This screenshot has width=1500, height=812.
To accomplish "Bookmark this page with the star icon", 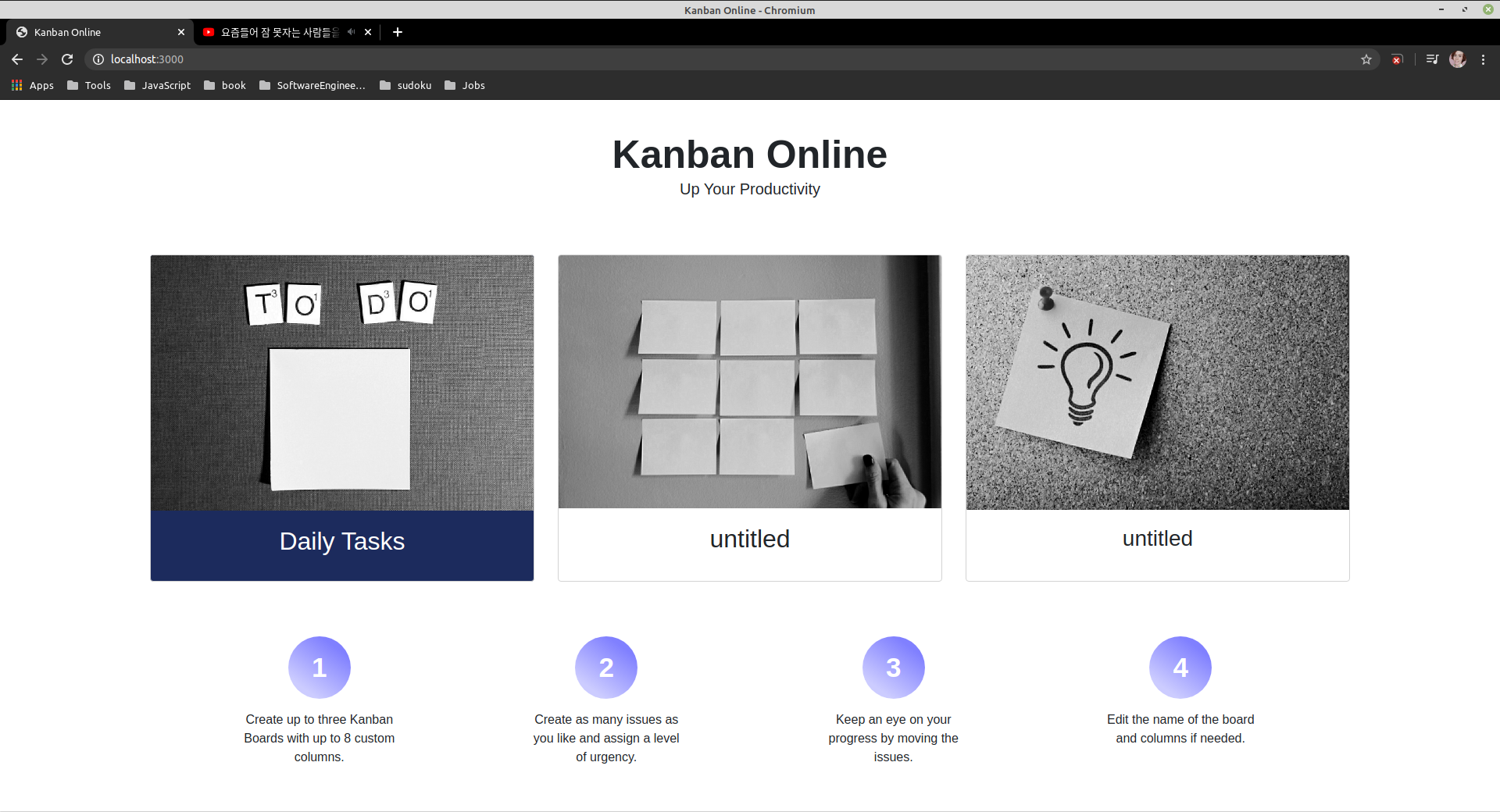I will (1366, 59).
